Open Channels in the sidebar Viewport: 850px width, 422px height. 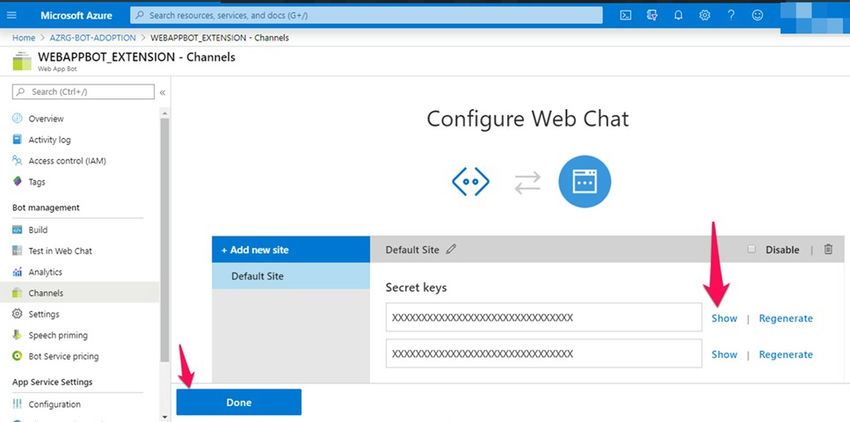coord(45,293)
